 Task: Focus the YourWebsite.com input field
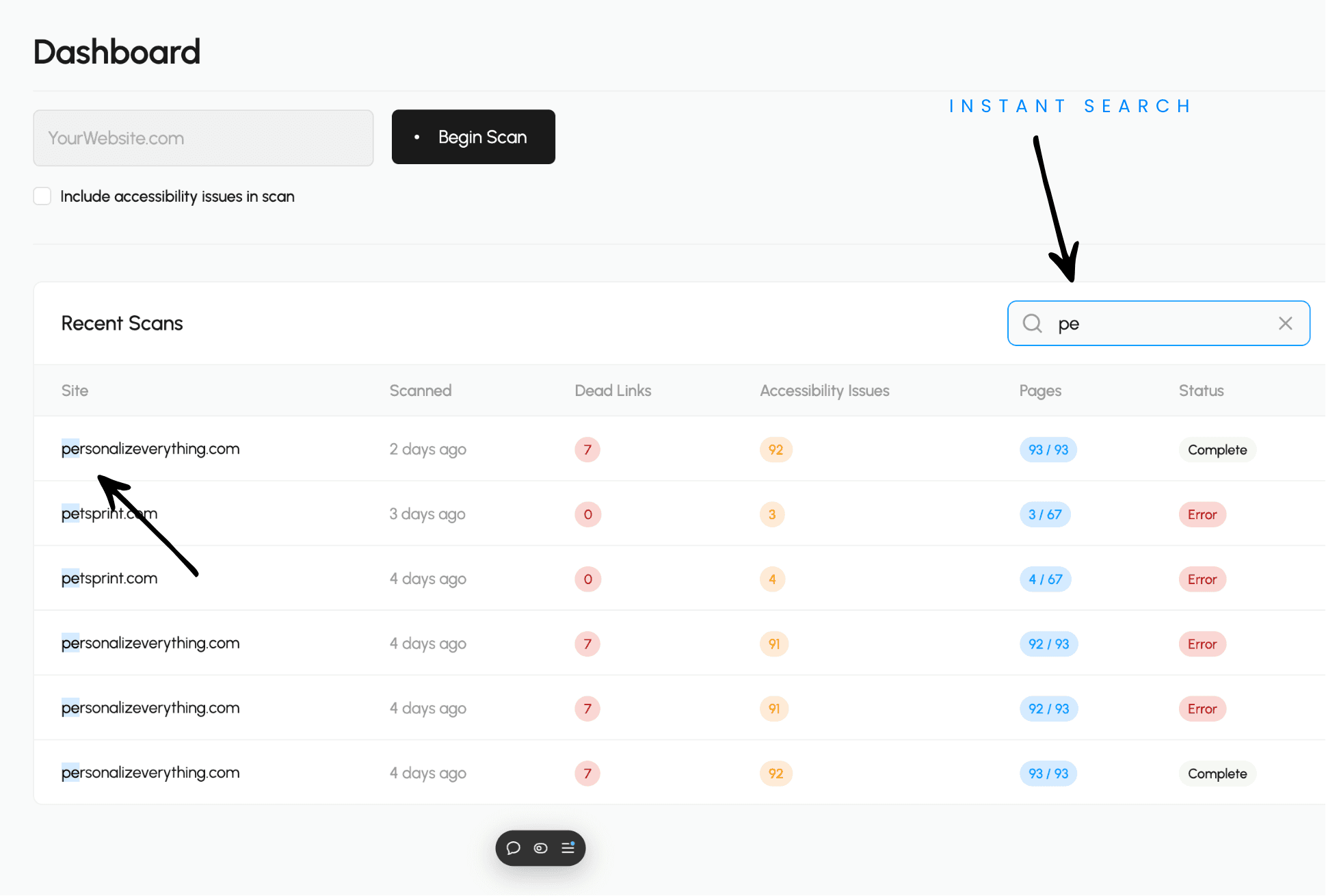pos(203,138)
